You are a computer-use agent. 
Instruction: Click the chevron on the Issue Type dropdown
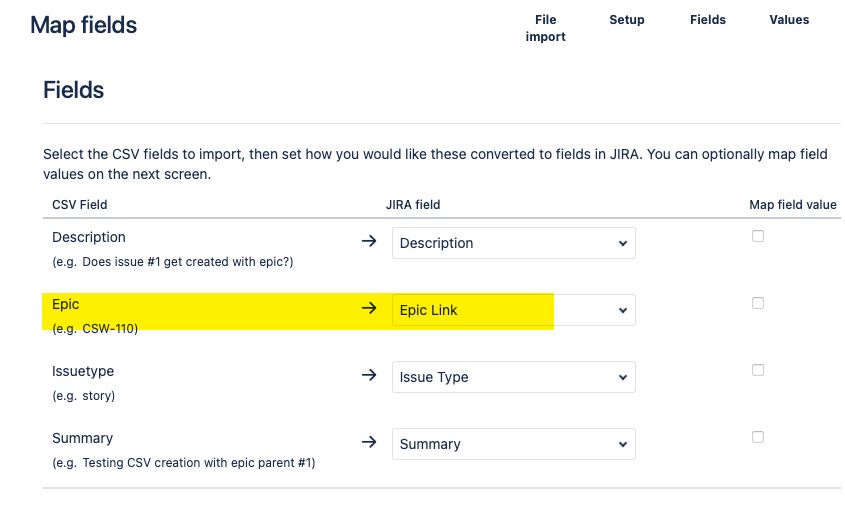tap(623, 378)
